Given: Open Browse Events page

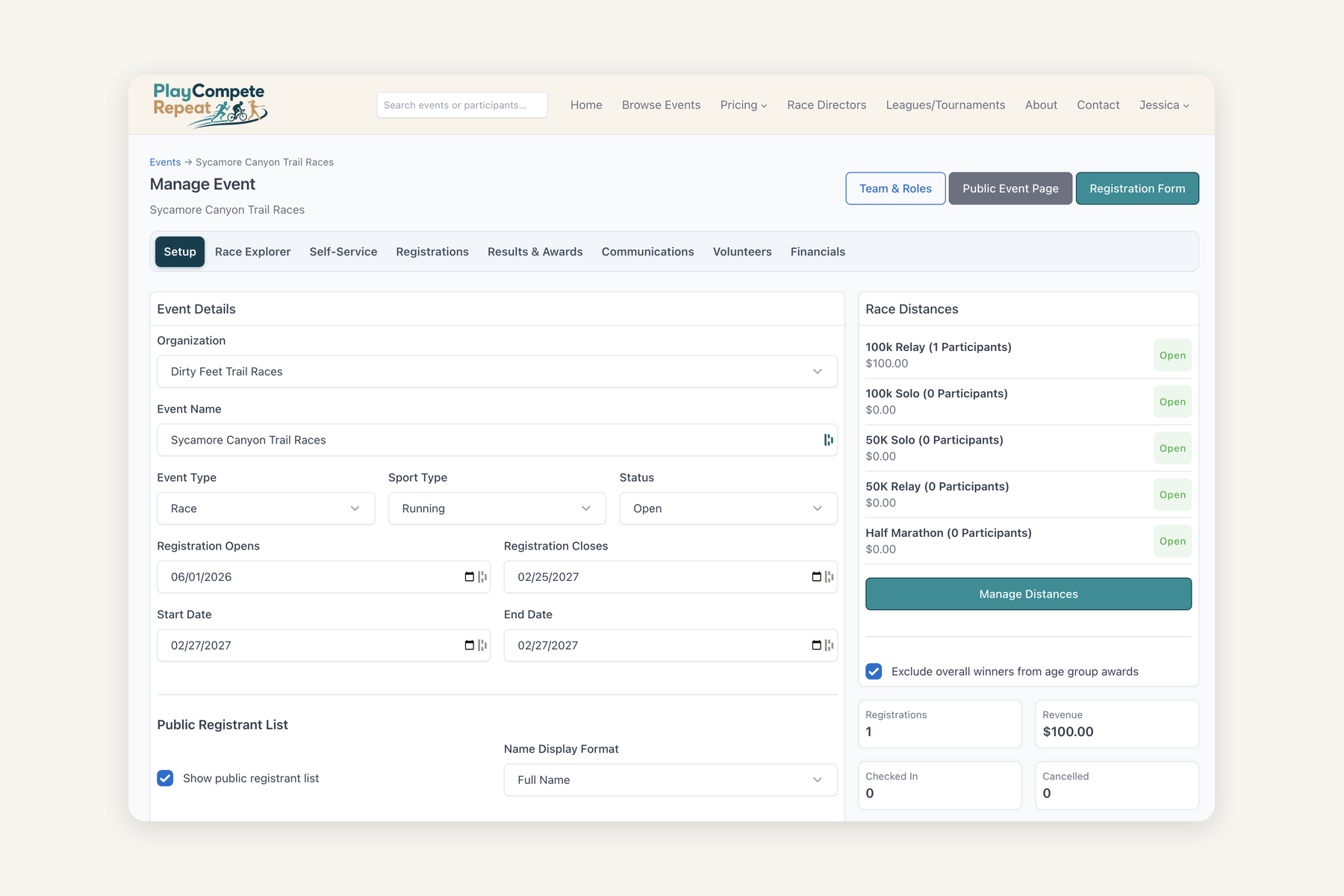Looking at the screenshot, I should 661,105.
